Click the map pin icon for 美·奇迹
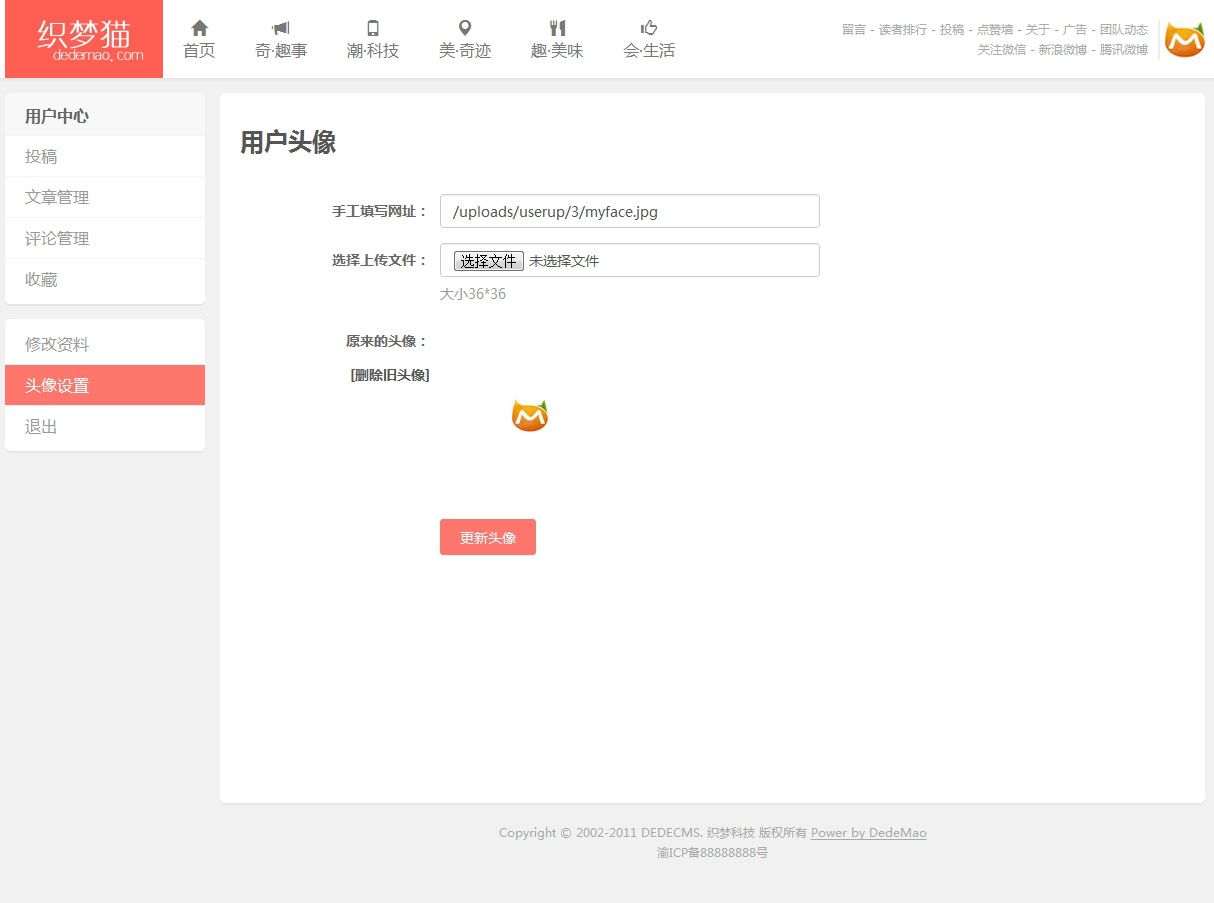1214x903 pixels. [x=465, y=28]
